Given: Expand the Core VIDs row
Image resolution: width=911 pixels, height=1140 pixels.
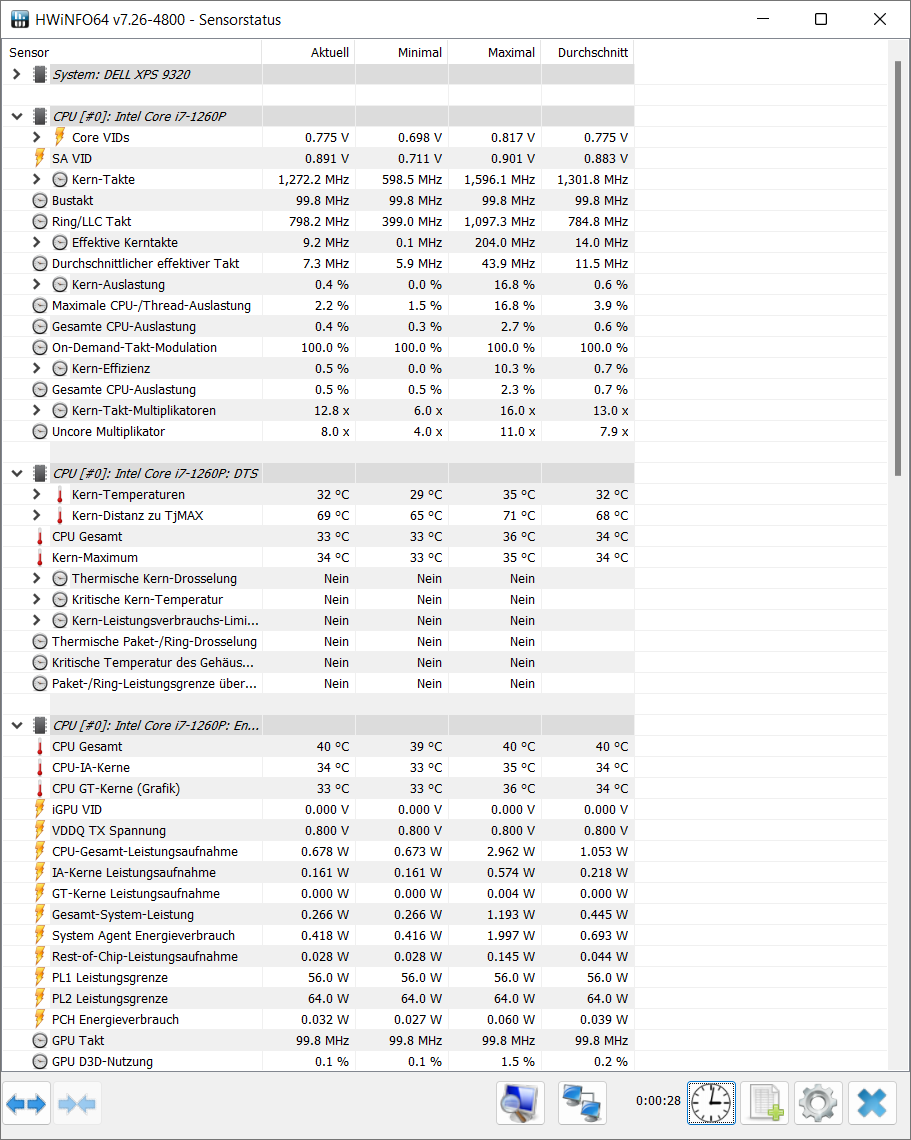Looking at the screenshot, I should pos(36,137).
